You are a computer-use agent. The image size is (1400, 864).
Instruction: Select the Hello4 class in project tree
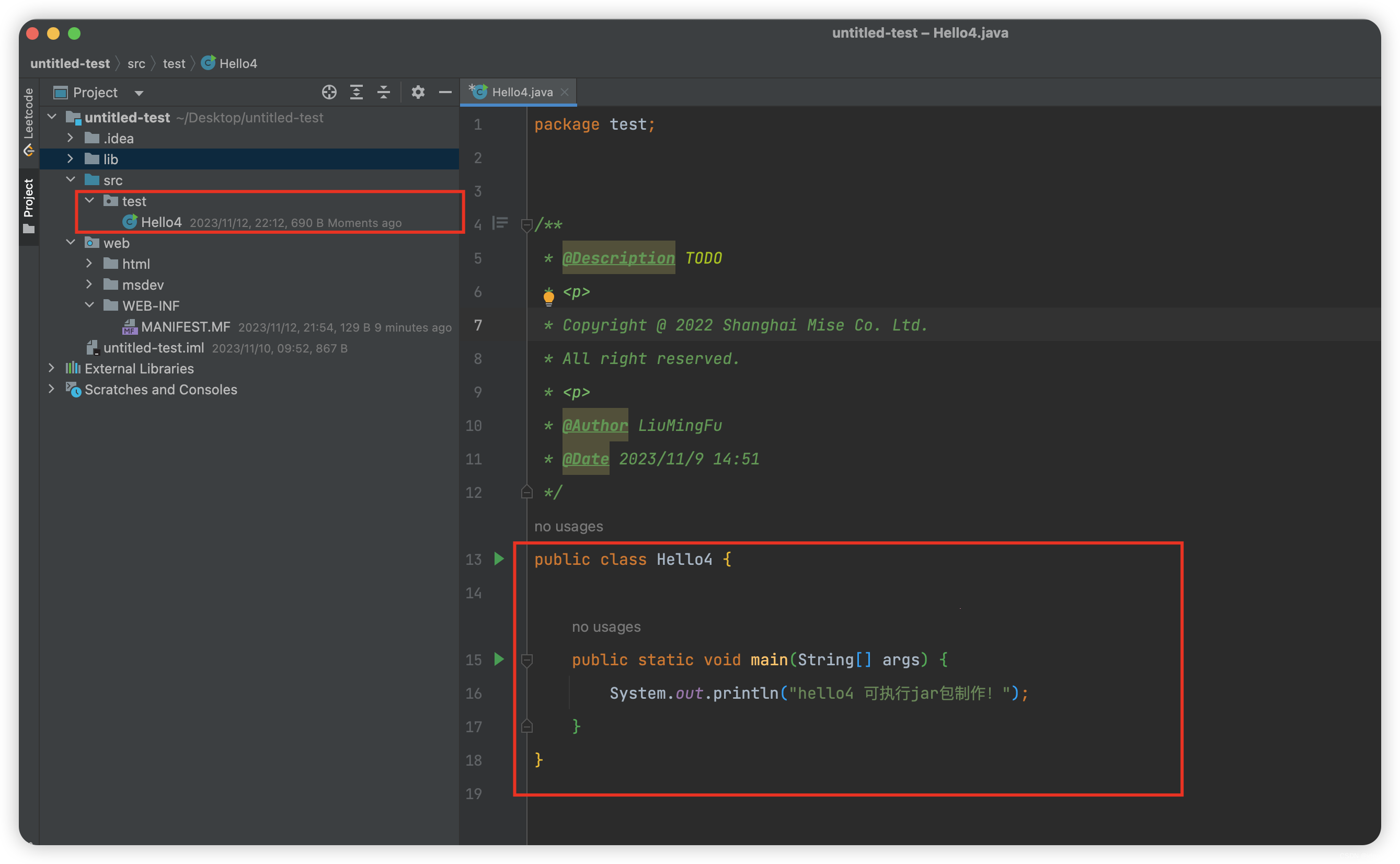pos(249,222)
